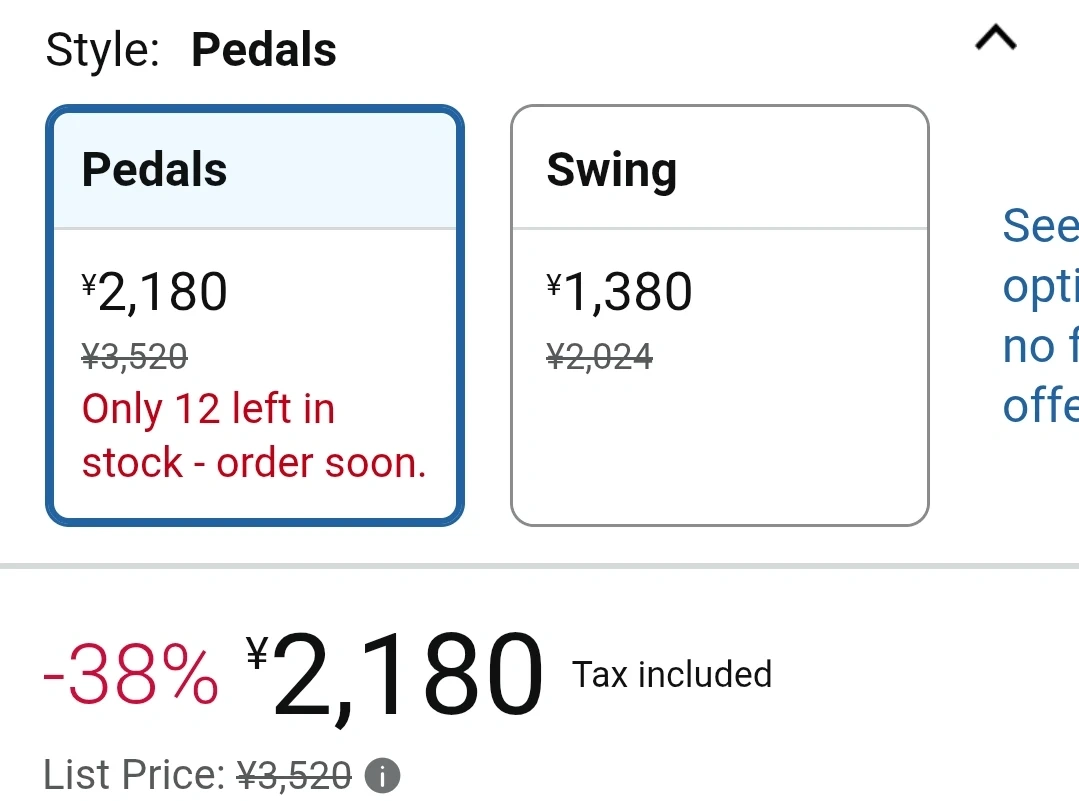Open the partially visible See more options link

coord(1040,316)
